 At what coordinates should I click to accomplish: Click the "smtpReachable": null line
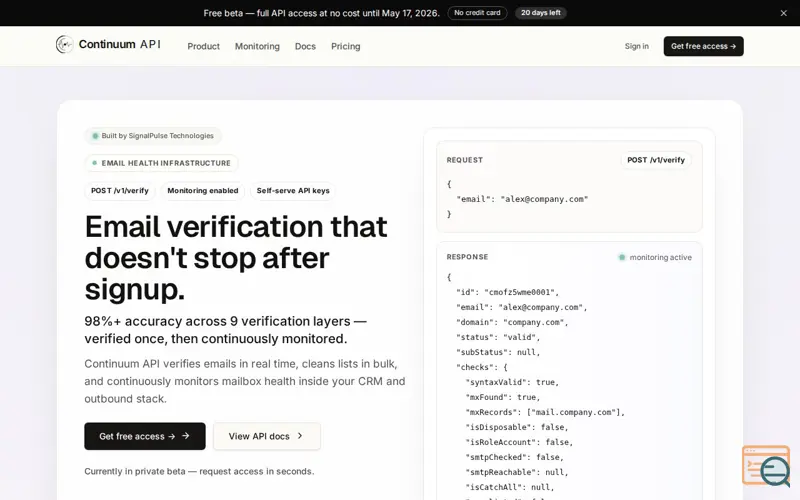point(517,472)
